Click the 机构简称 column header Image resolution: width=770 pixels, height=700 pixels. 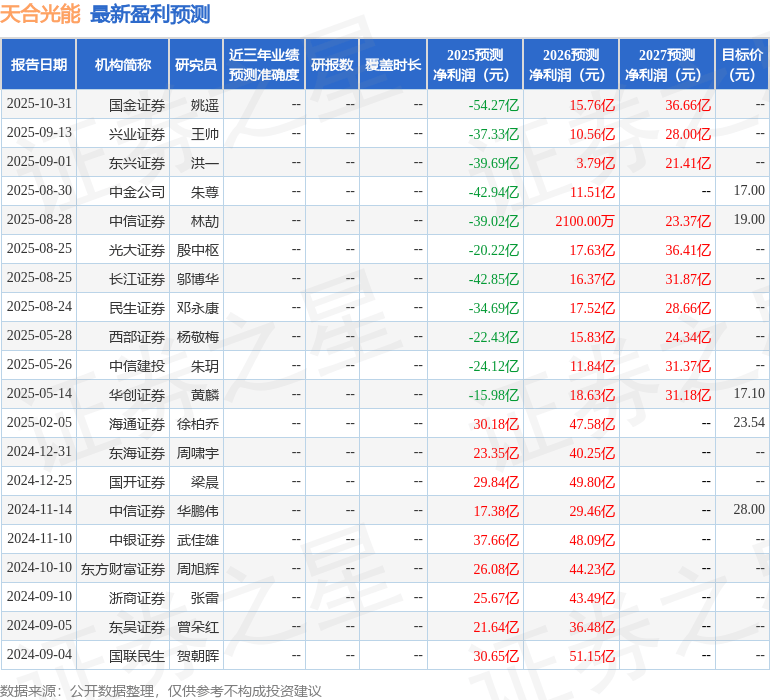pyautogui.click(x=123, y=65)
